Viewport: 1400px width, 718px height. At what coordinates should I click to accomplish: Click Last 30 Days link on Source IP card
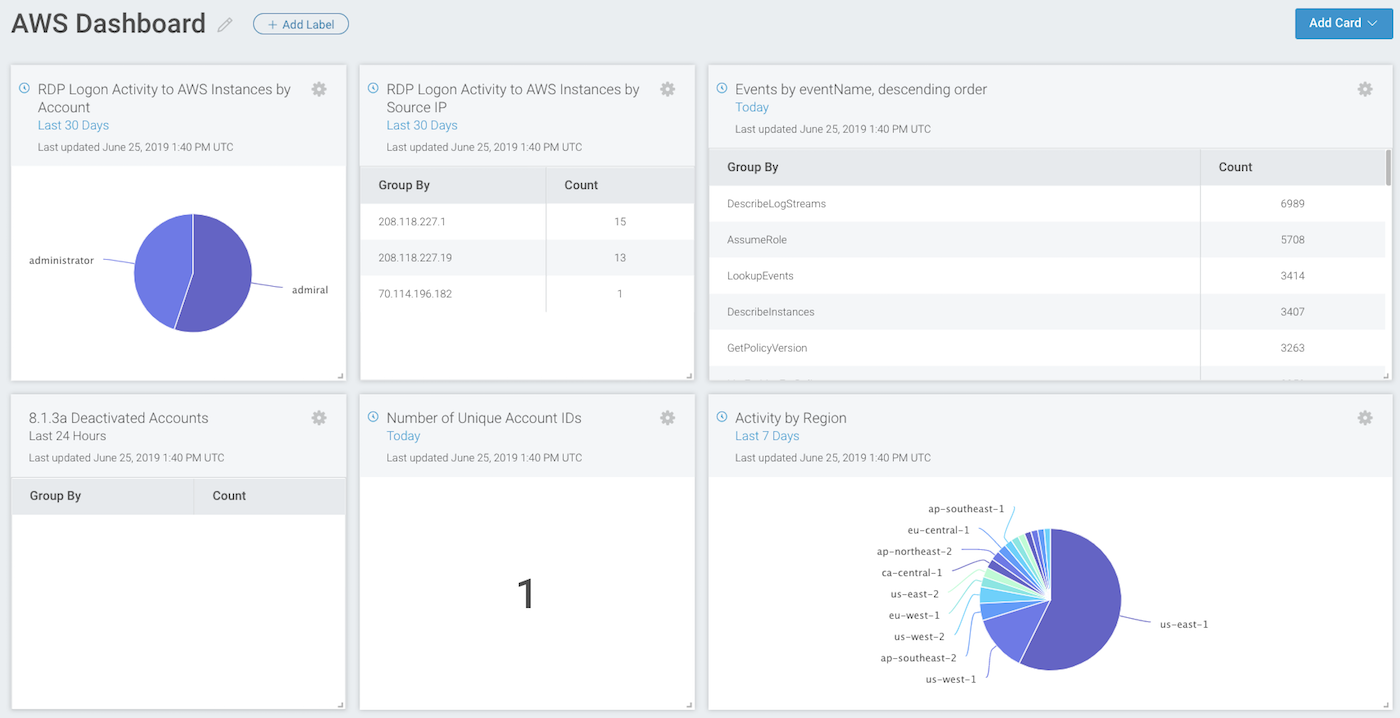coord(421,125)
